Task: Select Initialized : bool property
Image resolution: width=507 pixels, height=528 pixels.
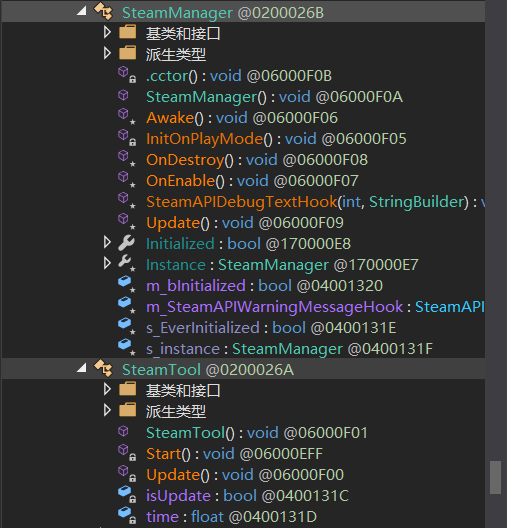Action: pyautogui.click(x=248, y=244)
